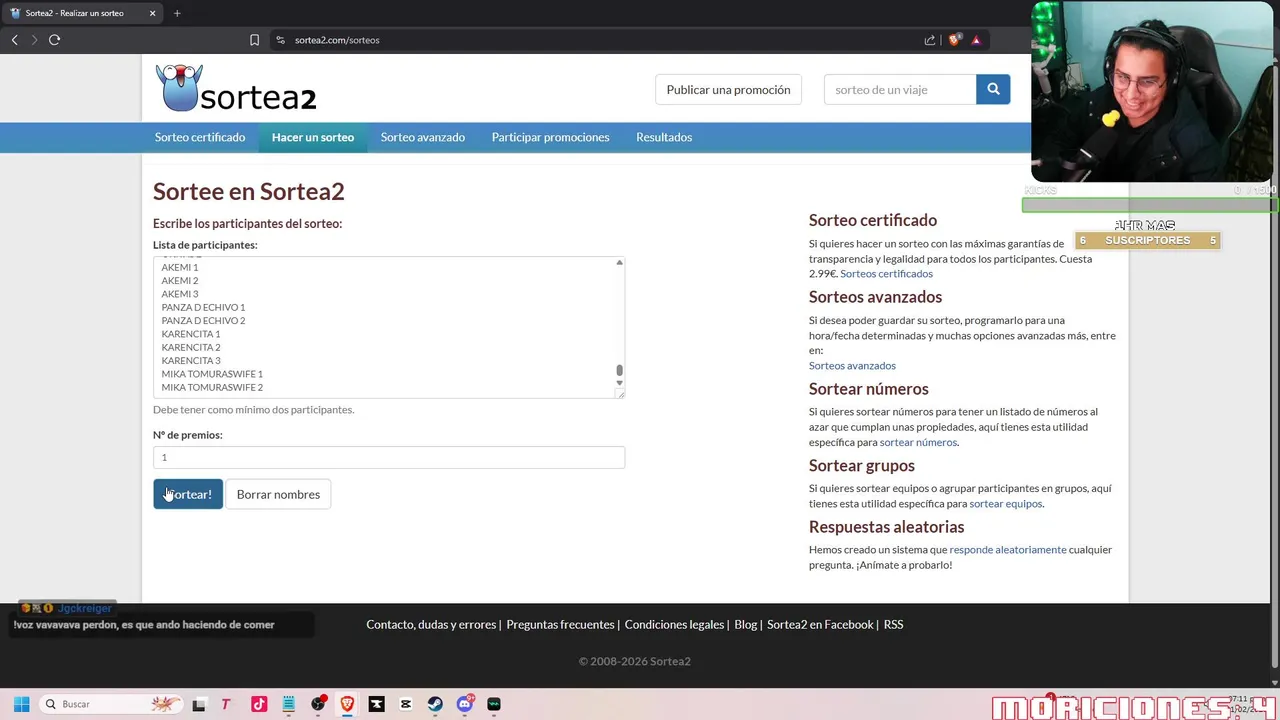
Task: Open site settings icon beside the URL
Action: coord(280,40)
